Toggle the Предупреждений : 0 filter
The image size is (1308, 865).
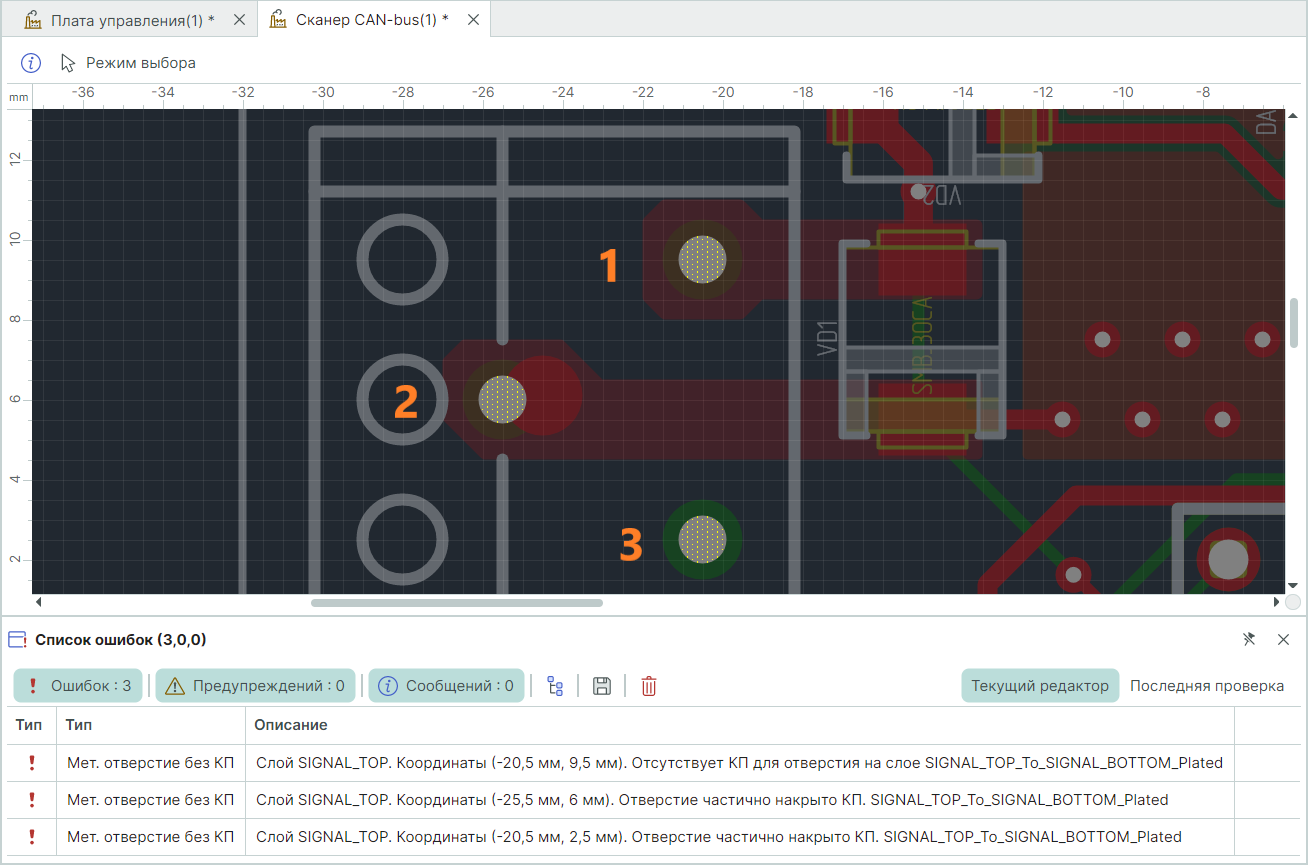point(256,686)
